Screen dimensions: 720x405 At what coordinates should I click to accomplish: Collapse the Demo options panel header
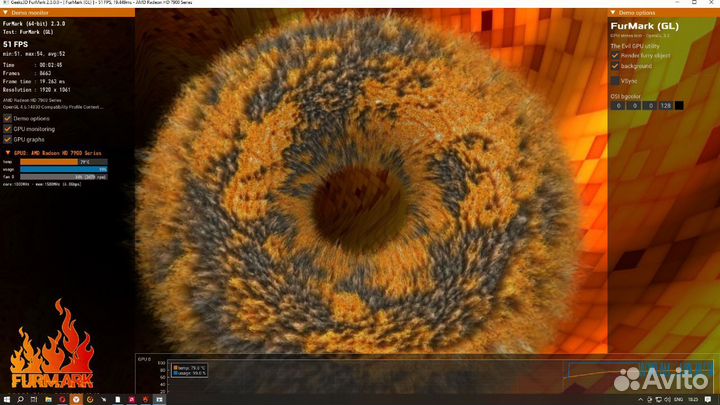coord(640,12)
